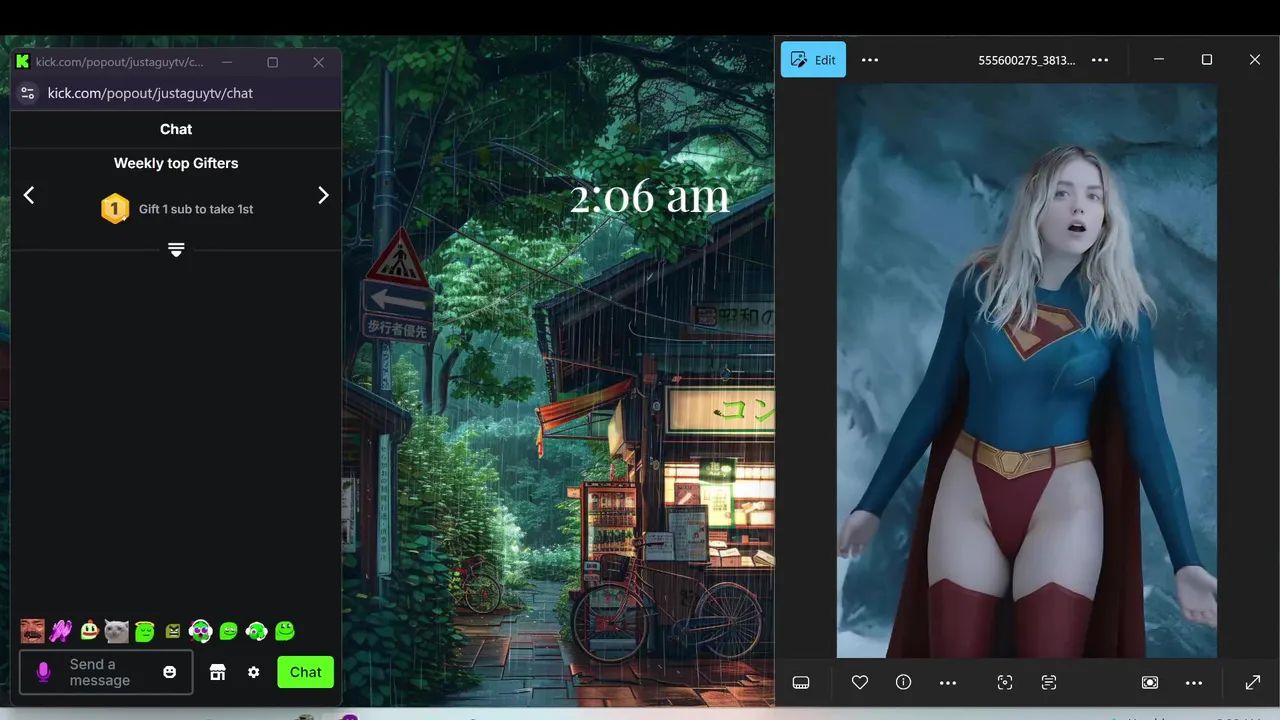Screen dimensions: 1280x720
Task: Go to next leaderboard with right arrow
Action: 323,195
